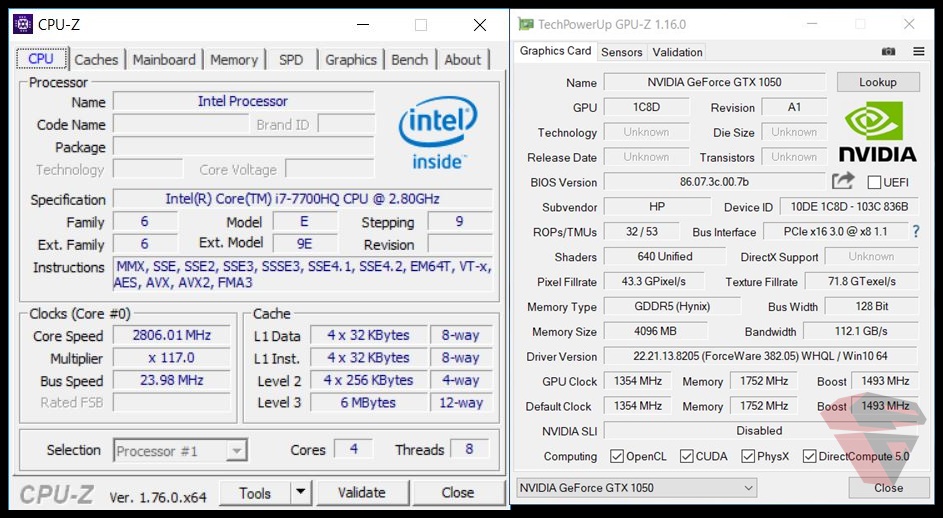Click the Pixel Fillrate 43.3 GPixel/s field
Screen dimensions: 943x518
pos(654,281)
